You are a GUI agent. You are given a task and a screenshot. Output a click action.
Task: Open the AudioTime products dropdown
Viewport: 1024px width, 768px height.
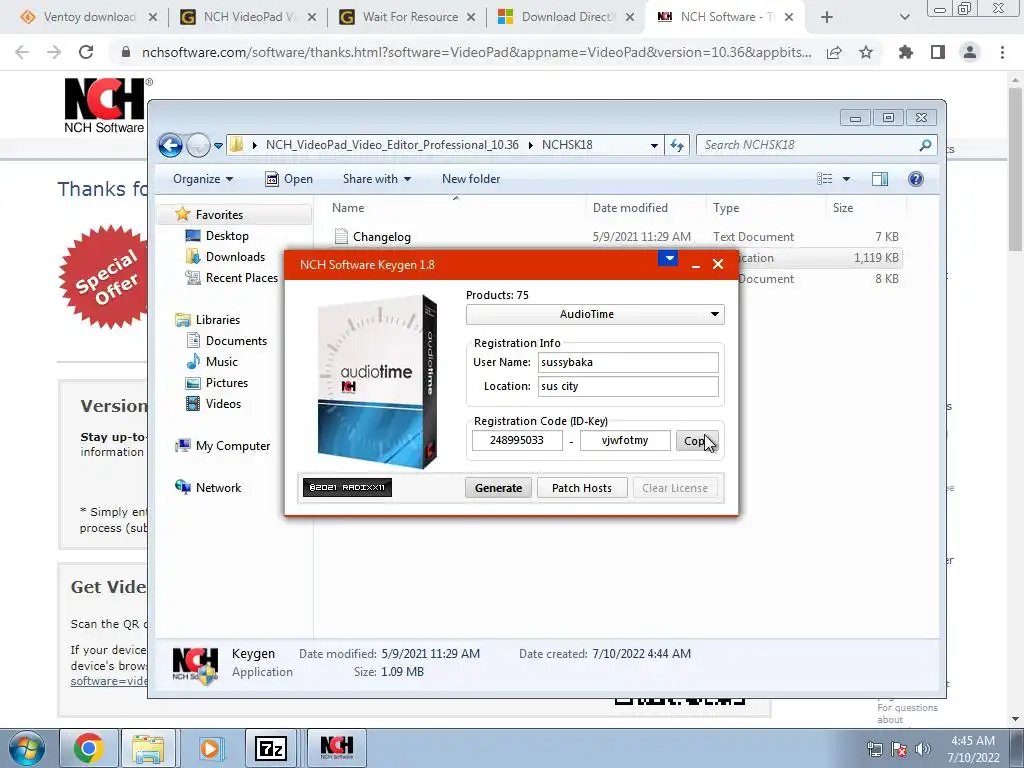tap(595, 314)
